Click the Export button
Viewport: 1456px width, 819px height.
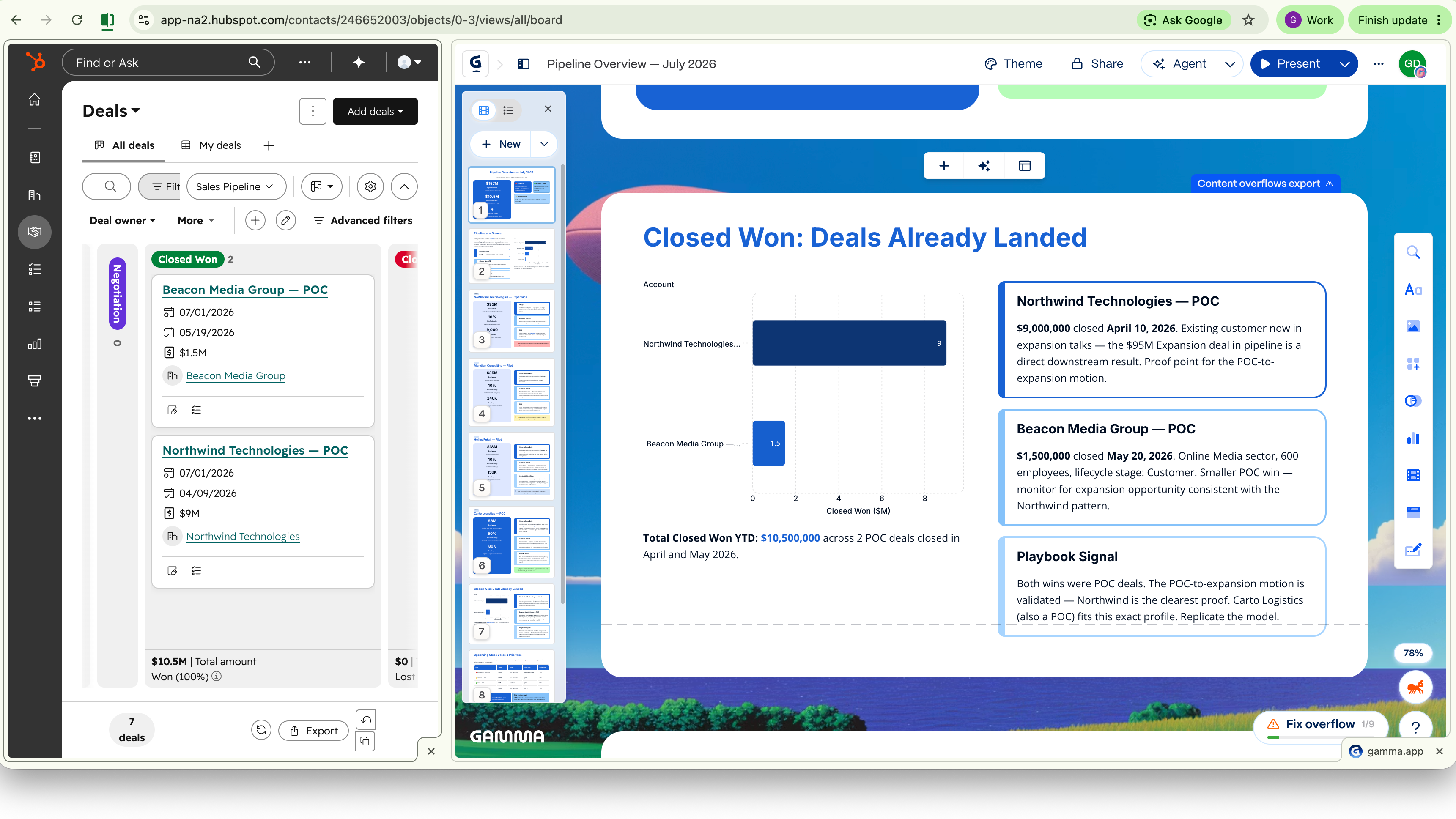(314, 730)
